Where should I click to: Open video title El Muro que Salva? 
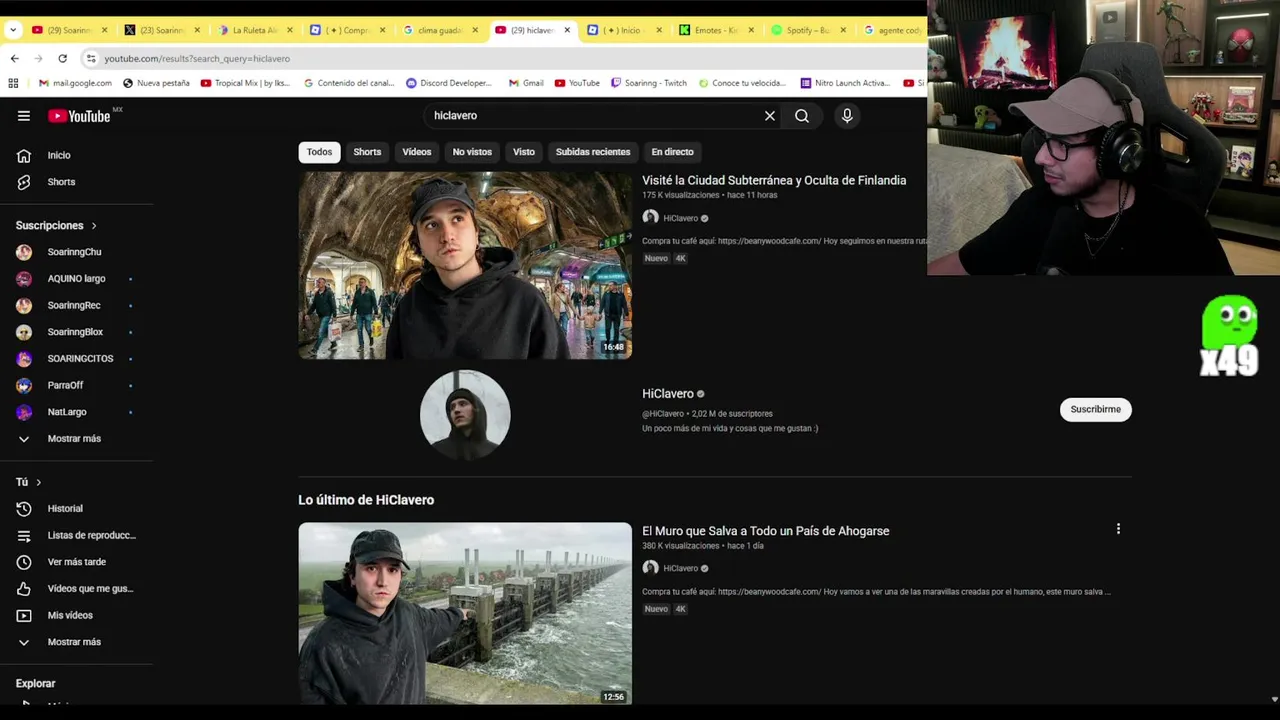click(x=765, y=531)
